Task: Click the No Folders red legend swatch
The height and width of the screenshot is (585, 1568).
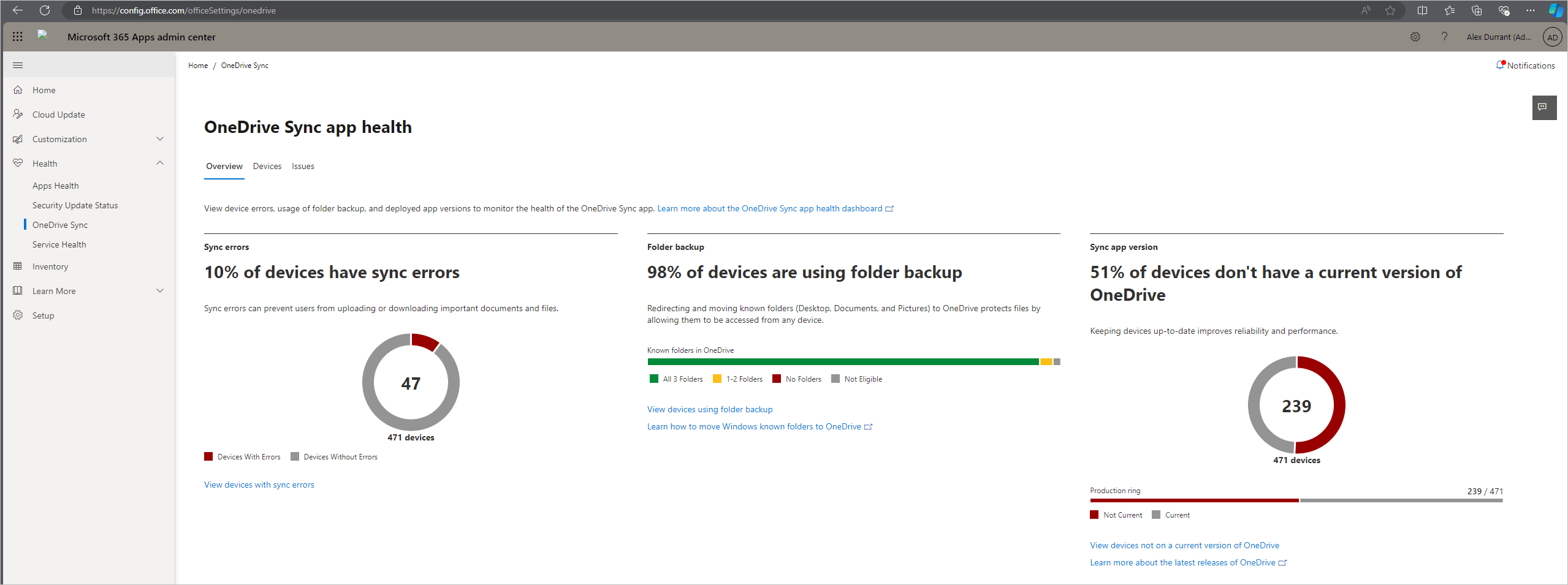Action: coord(777,379)
